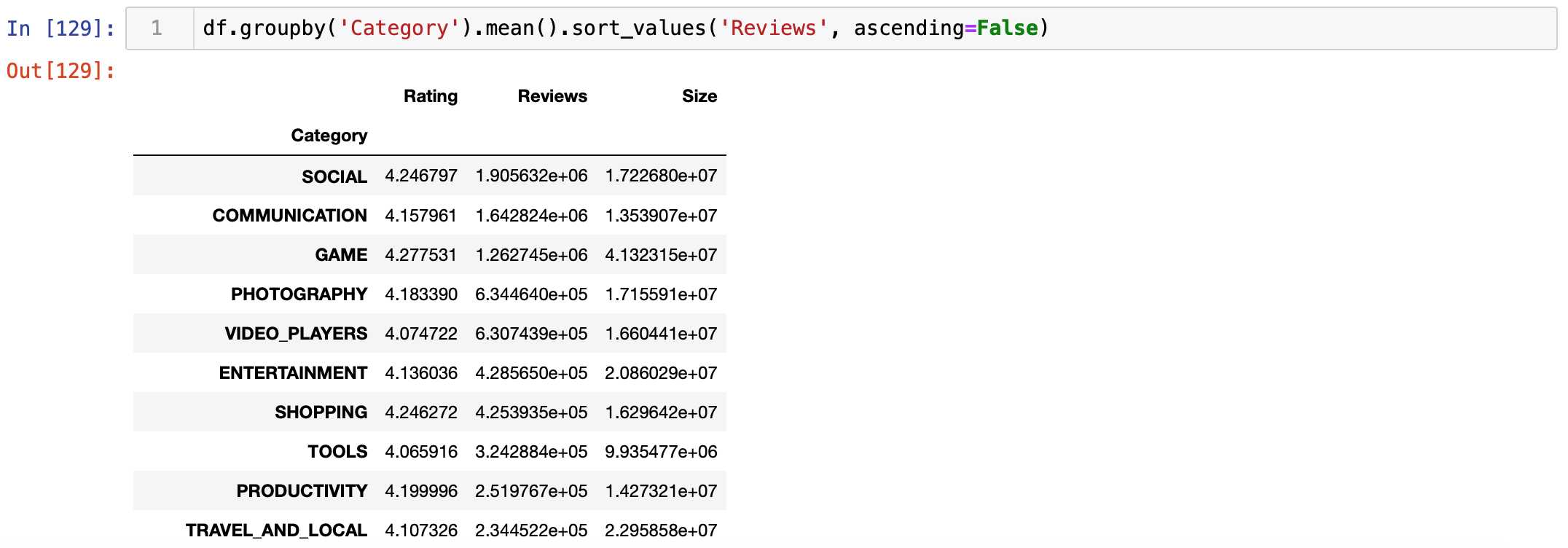Image resolution: width=1568 pixels, height=548 pixels.
Task: Click VIDEO_PLAYERS size 1.660441e+07
Action: (661, 334)
